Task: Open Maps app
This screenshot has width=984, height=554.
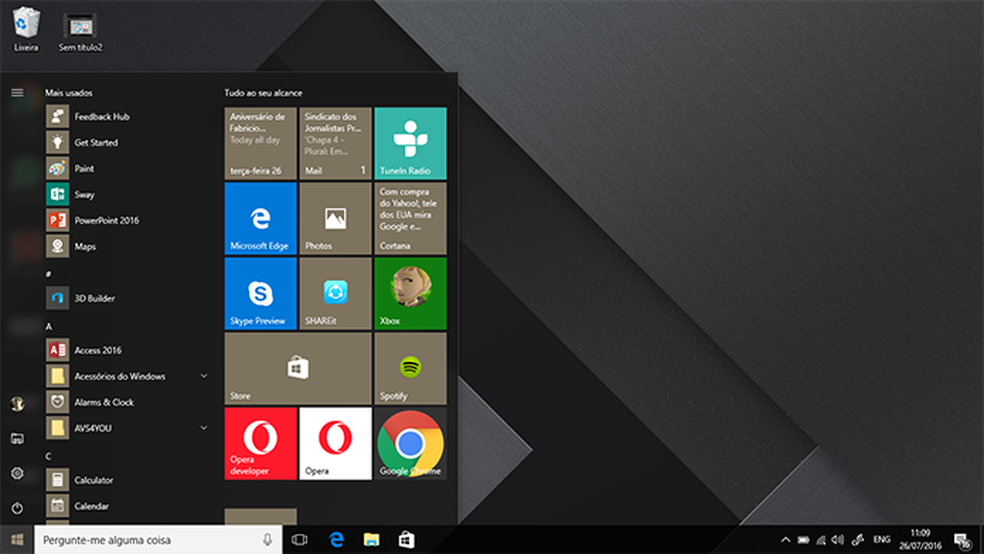Action: [x=126, y=247]
